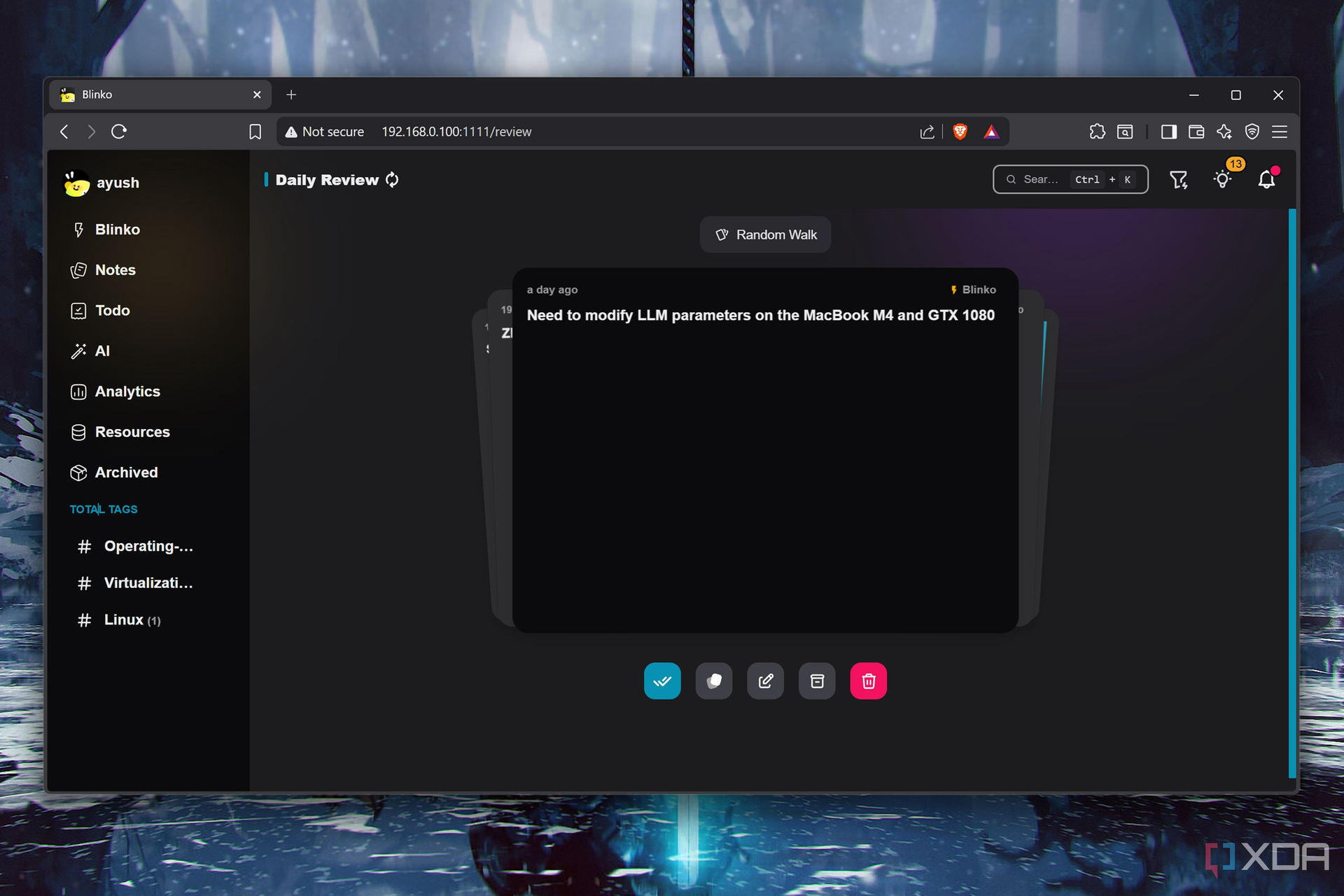Close the Blinko tab
This screenshot has height=896, width=1344.
coord(257,94)
